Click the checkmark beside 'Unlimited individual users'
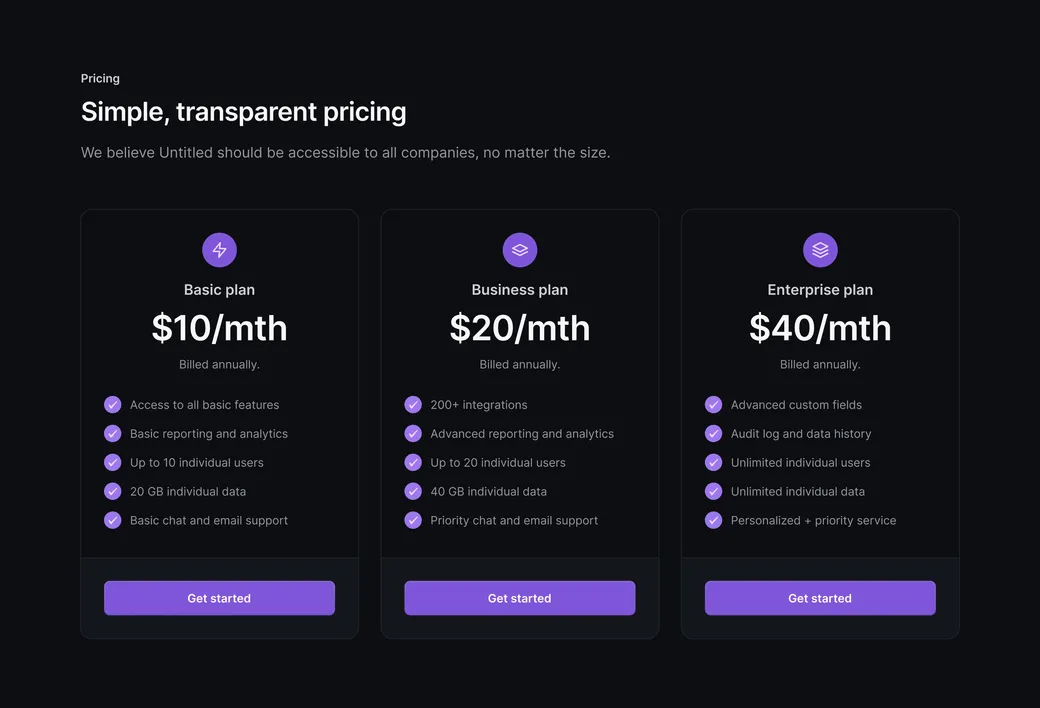 (713, 462)
